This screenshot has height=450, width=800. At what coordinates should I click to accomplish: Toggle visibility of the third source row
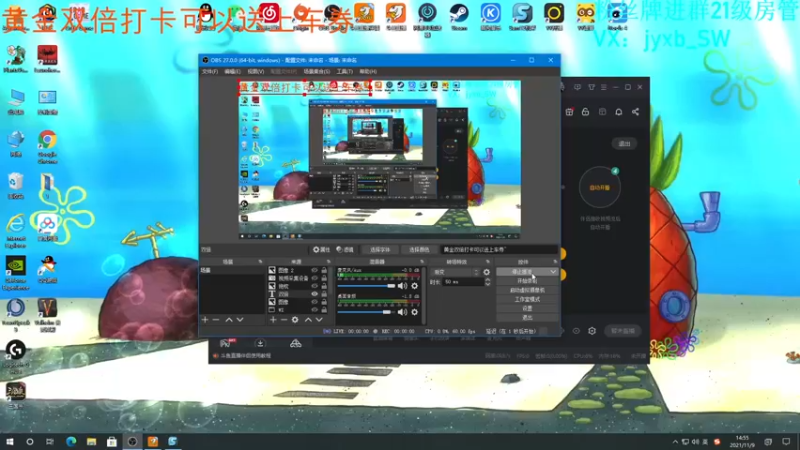314,286
